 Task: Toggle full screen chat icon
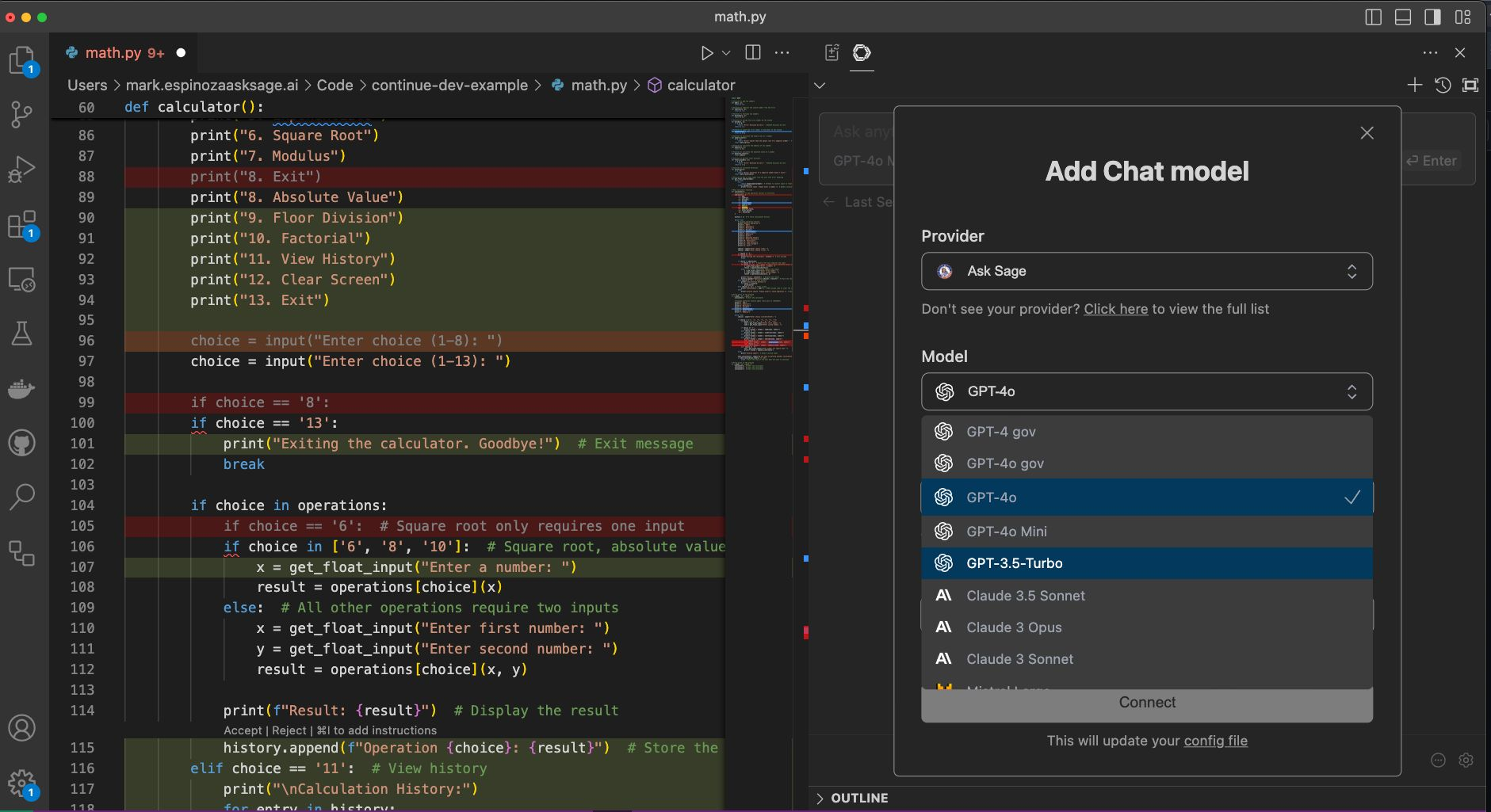coord(1470,85)
